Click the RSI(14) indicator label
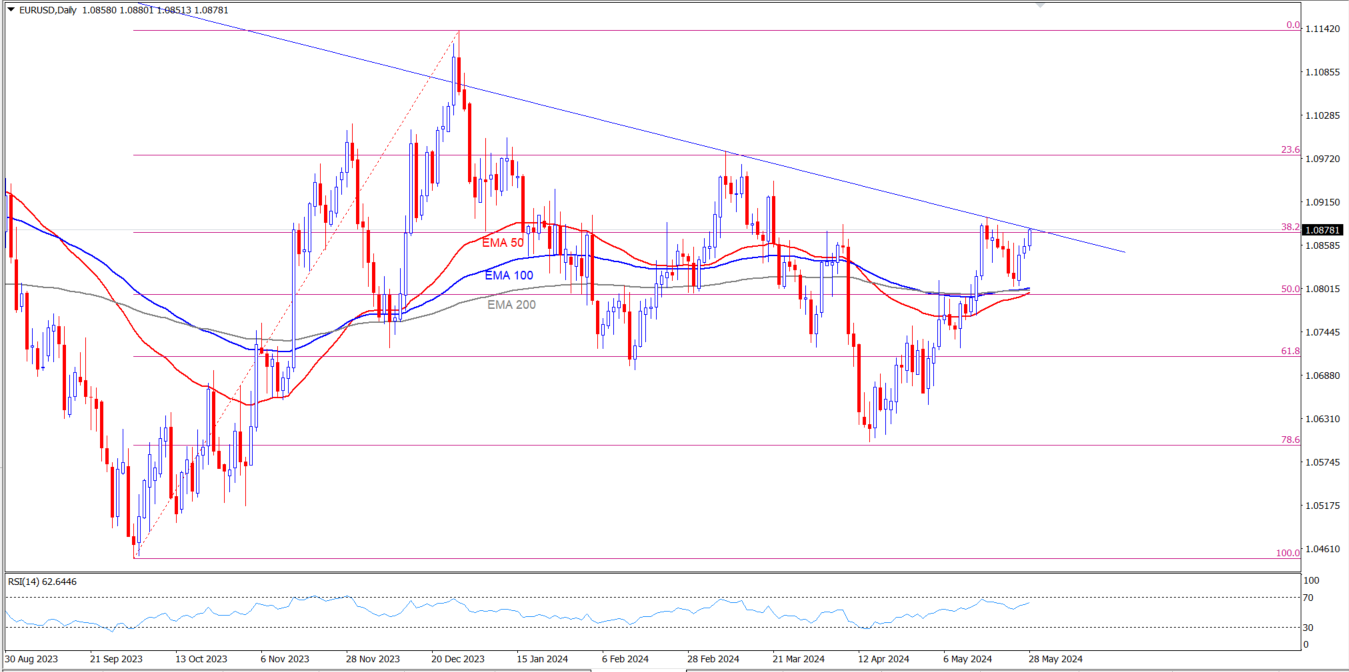The width and height of the screenshot is (1349, 672). coord(42,581)
